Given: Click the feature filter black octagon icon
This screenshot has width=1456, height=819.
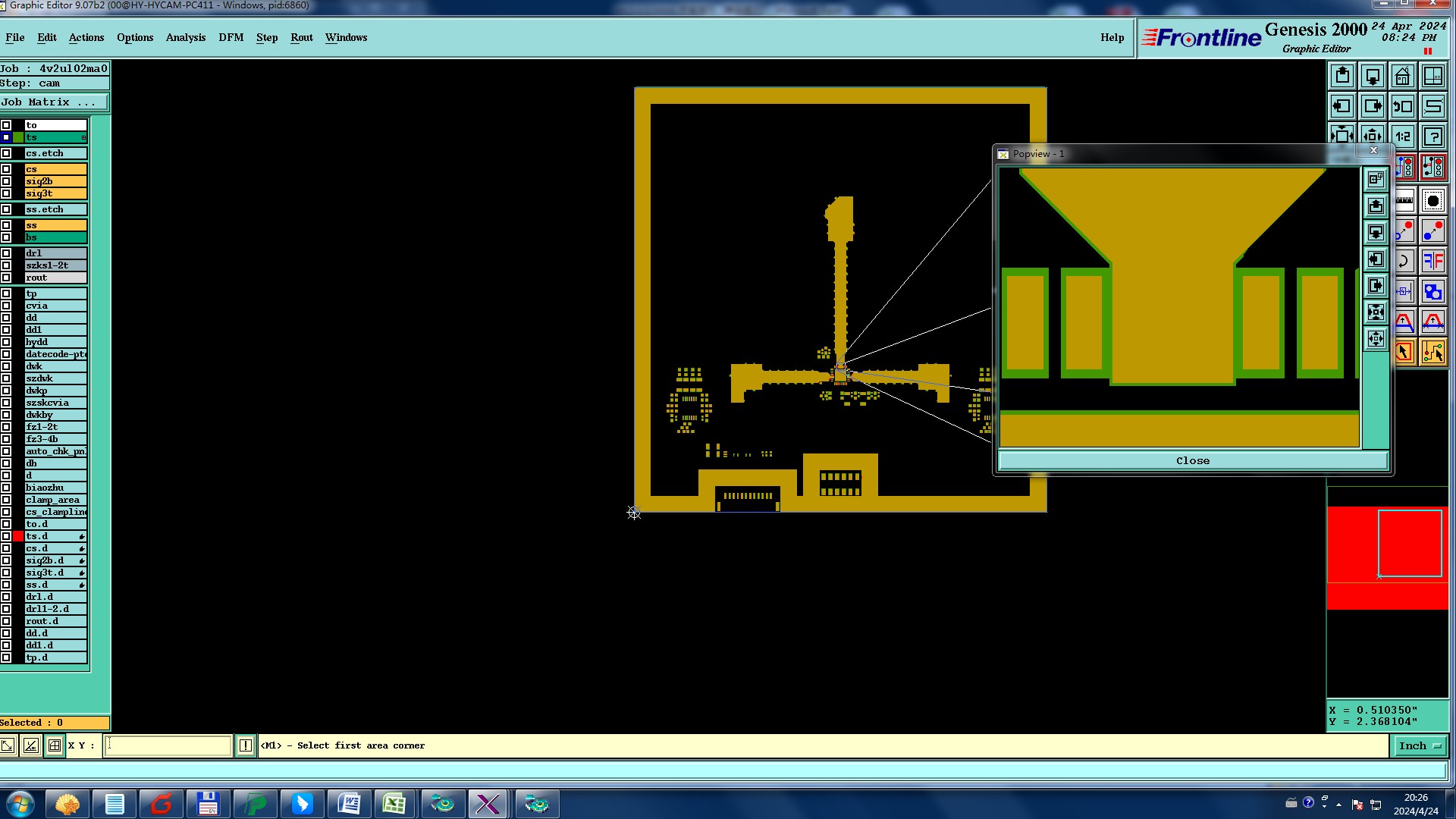Looking at the screenshot, I should click(x=1433, y=201).
